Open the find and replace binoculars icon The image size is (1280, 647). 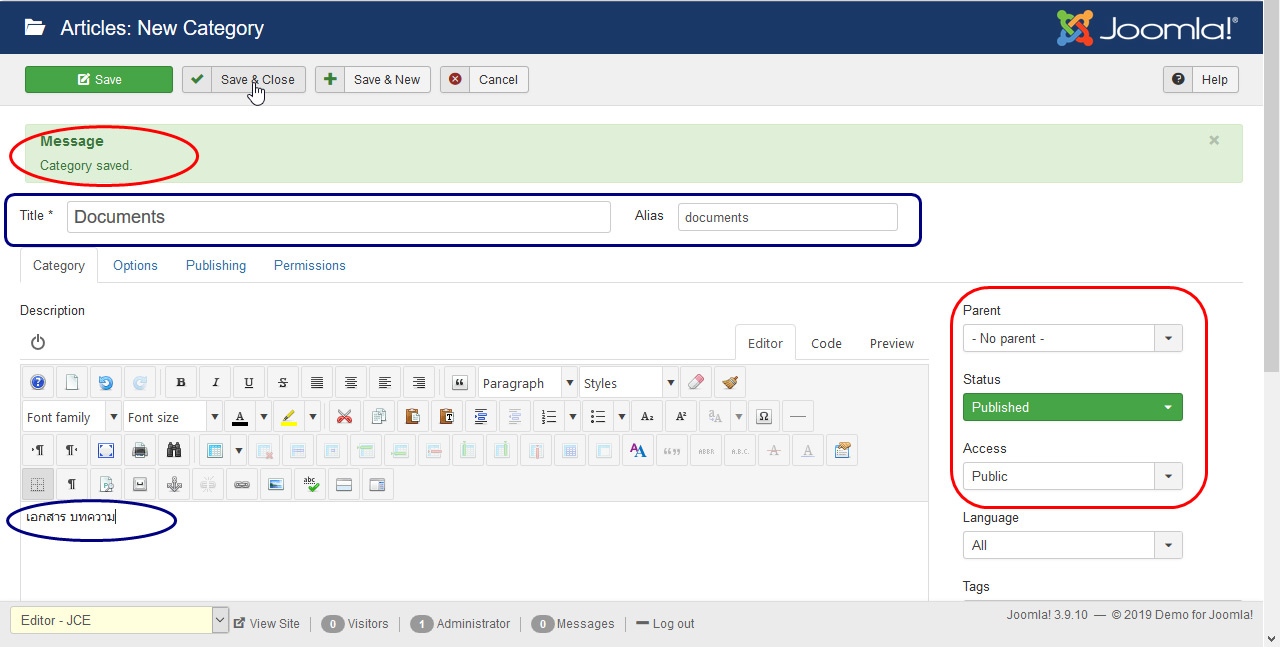pyautogui.click(x=173, y=450)
